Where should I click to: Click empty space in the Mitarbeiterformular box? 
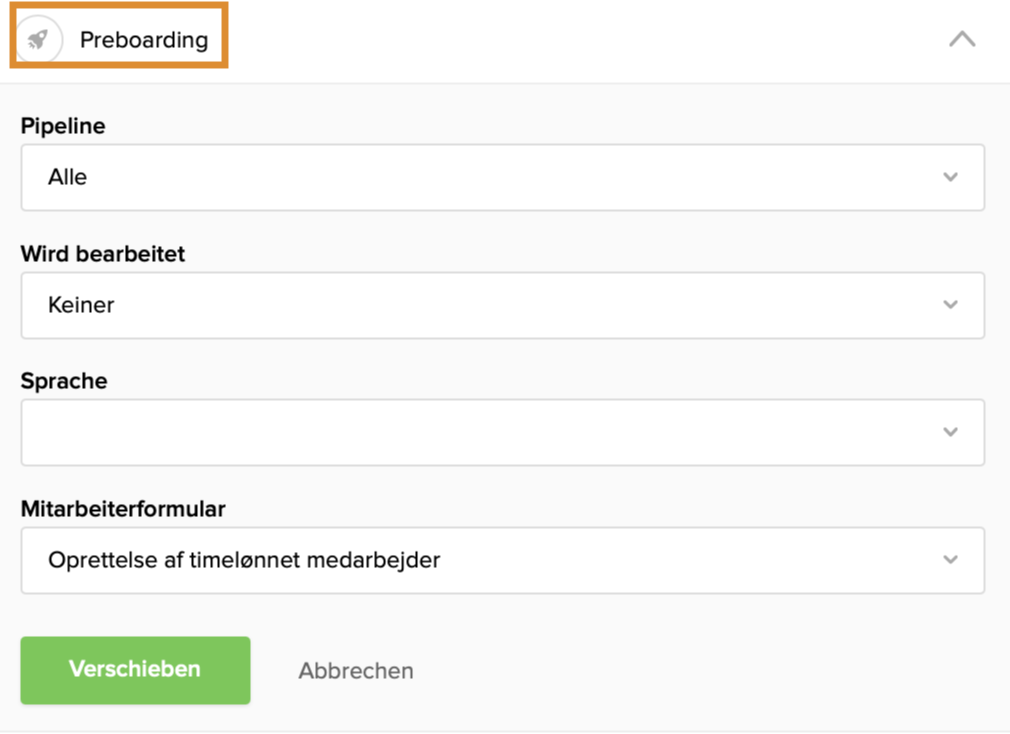click(700, 560)
